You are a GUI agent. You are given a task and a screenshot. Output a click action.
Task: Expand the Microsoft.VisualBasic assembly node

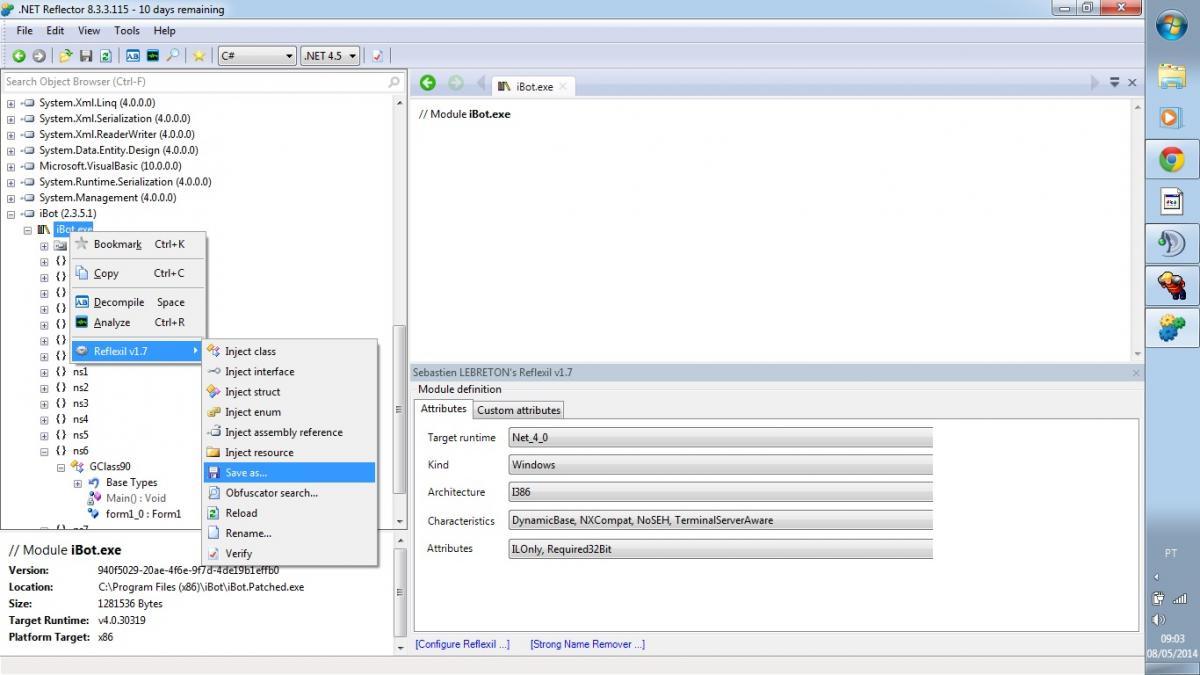[x=11, y=166]
